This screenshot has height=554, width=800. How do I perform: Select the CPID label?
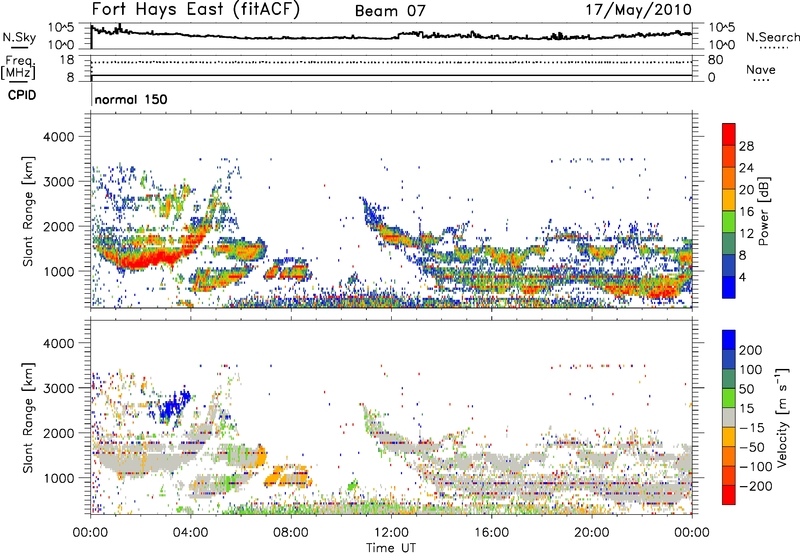coord(22,95)
